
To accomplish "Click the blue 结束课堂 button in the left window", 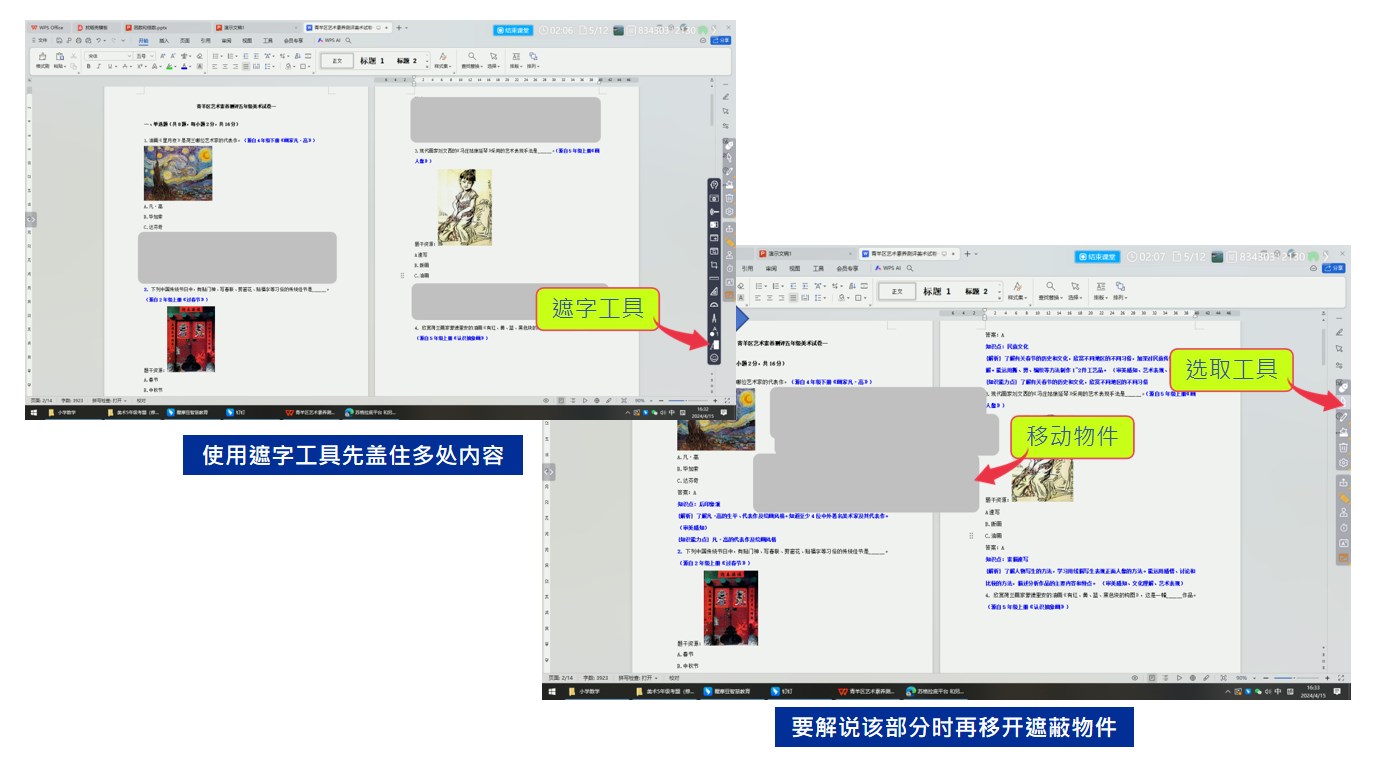I will click(513, 30).
